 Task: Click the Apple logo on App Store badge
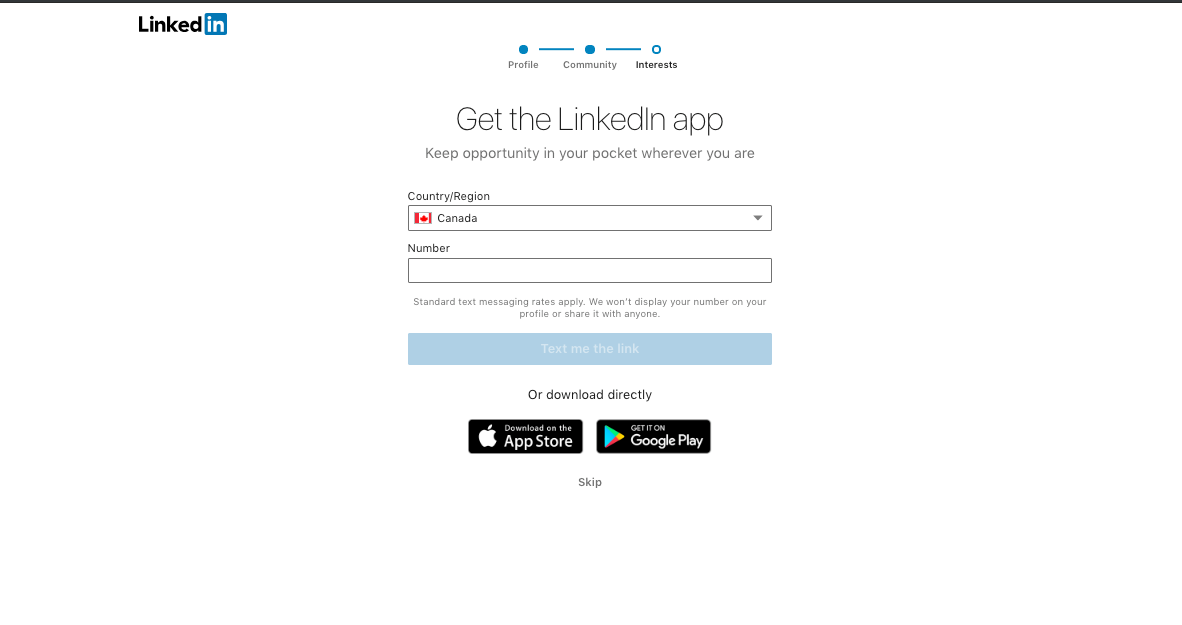tap(488, 436)
